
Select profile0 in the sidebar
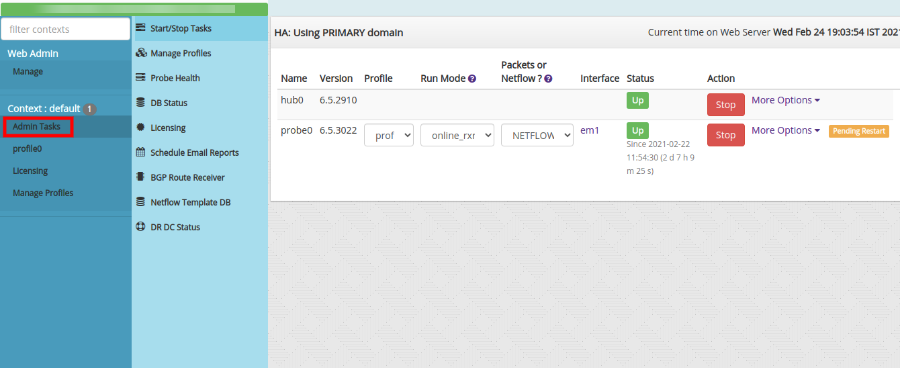click(x=28, y=149)
